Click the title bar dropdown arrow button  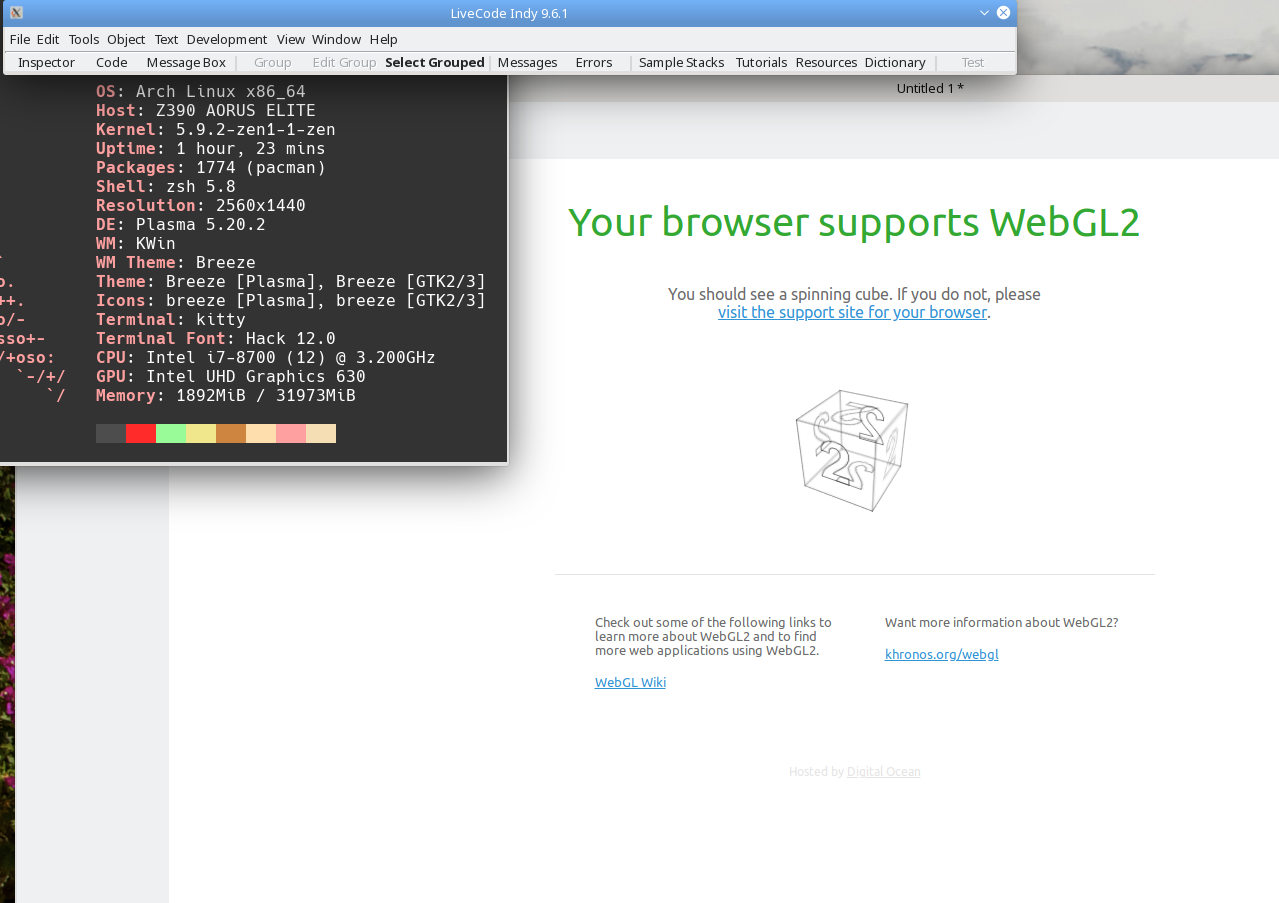(x=984, y=13)
